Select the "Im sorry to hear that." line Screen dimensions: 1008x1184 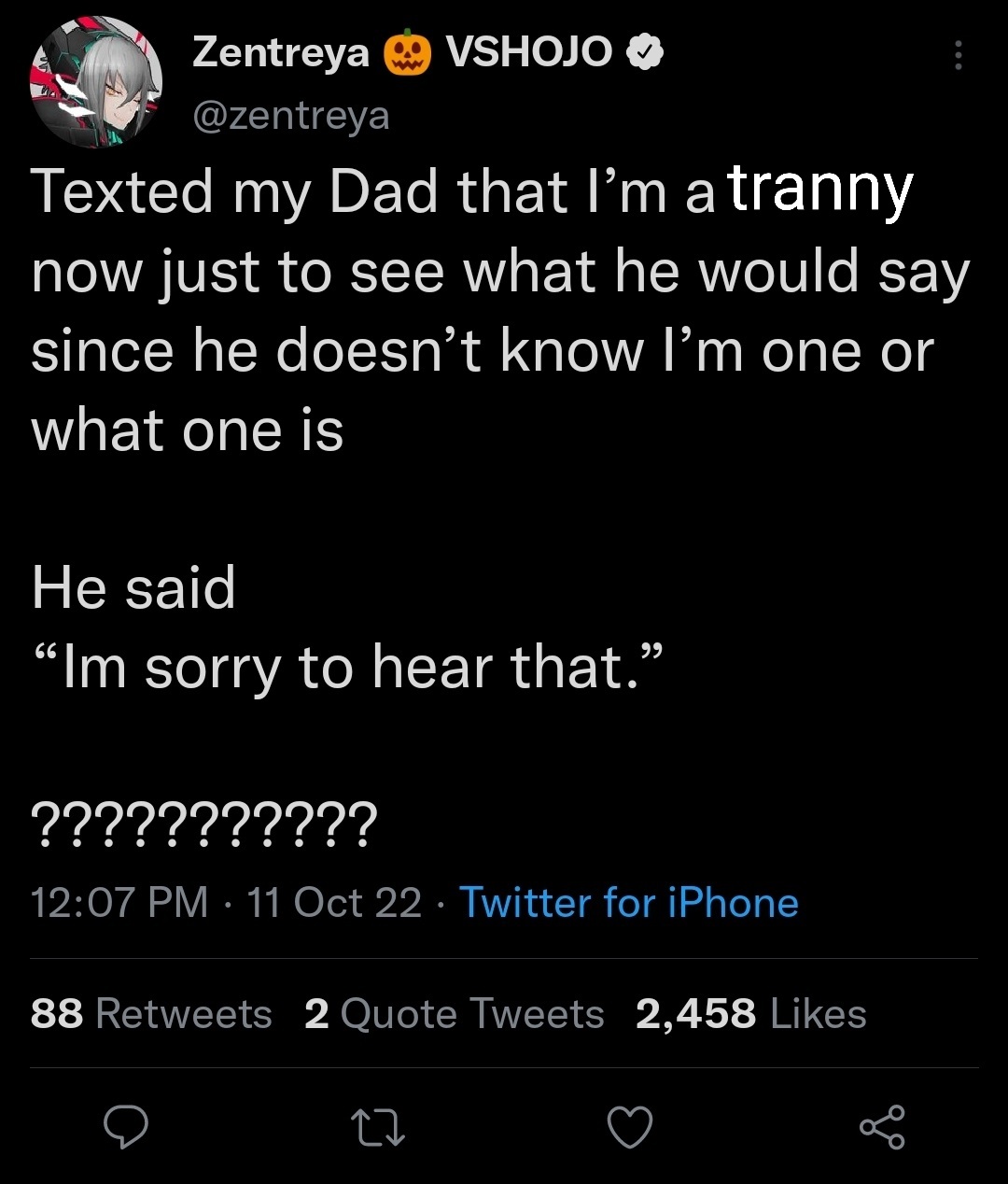(346, 669)
